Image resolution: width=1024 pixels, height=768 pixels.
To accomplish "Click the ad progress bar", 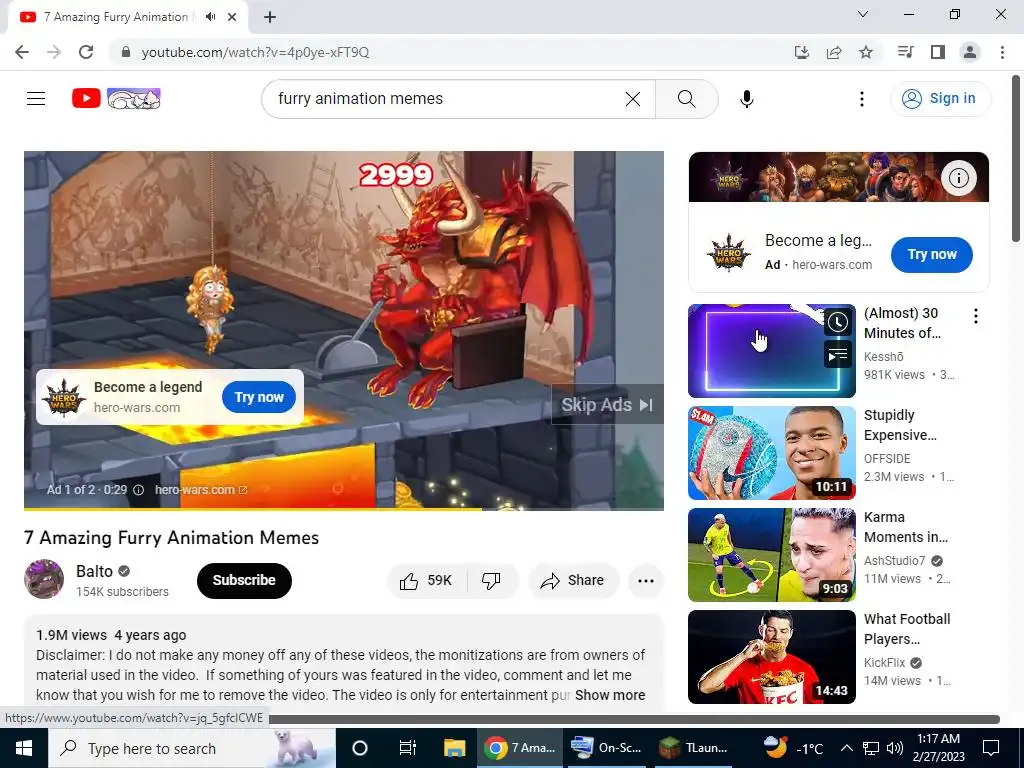I will pos(344,508).
